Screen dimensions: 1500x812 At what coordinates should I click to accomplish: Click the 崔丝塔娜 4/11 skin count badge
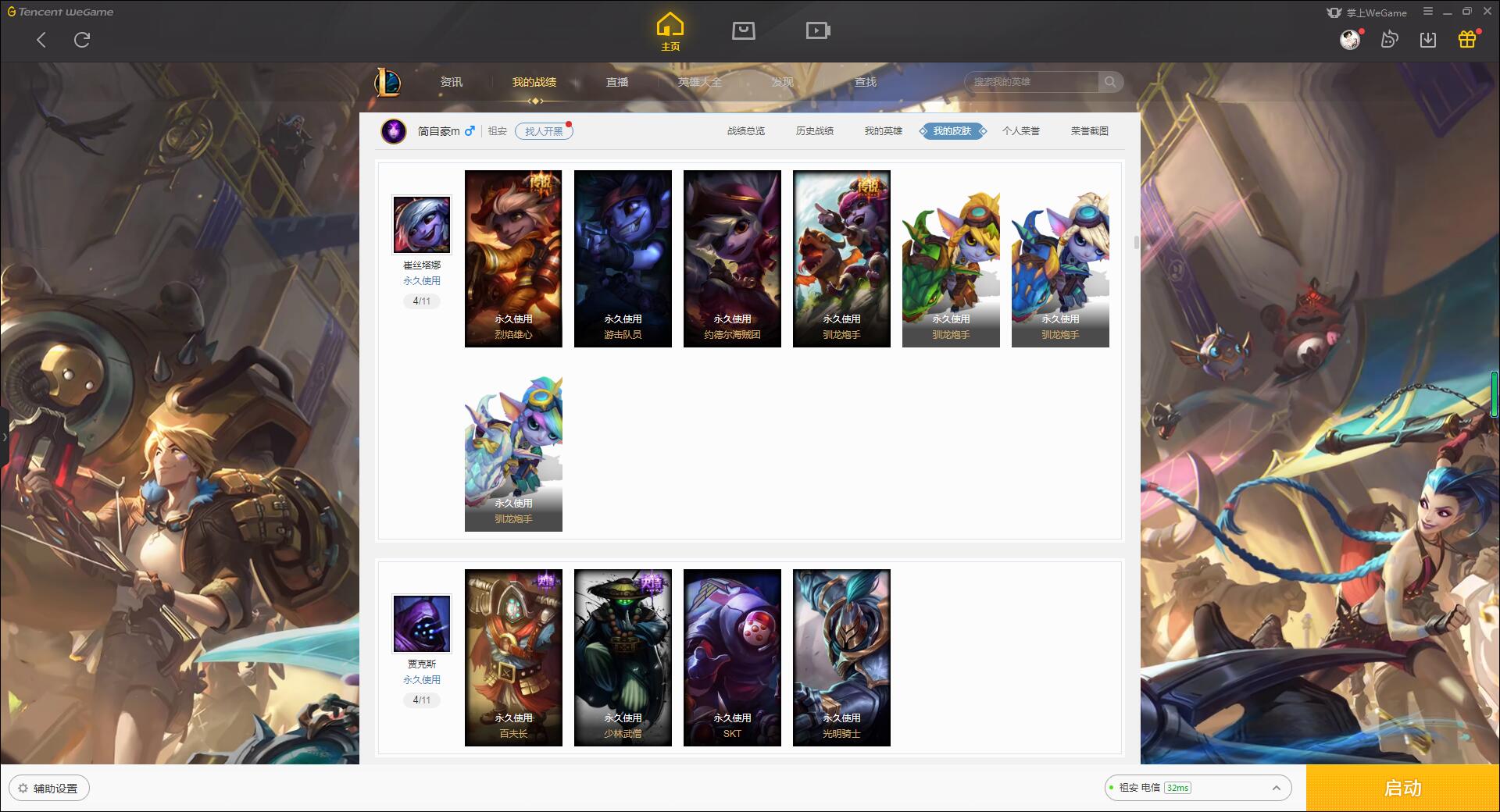422,301
